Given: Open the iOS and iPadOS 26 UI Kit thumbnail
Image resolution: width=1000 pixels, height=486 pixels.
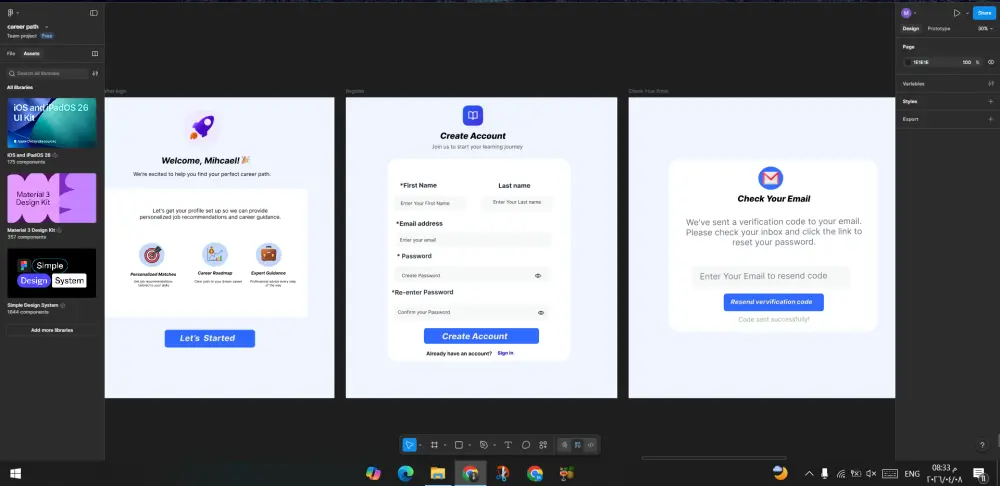Looking at the screenshot, I should 52,123.
